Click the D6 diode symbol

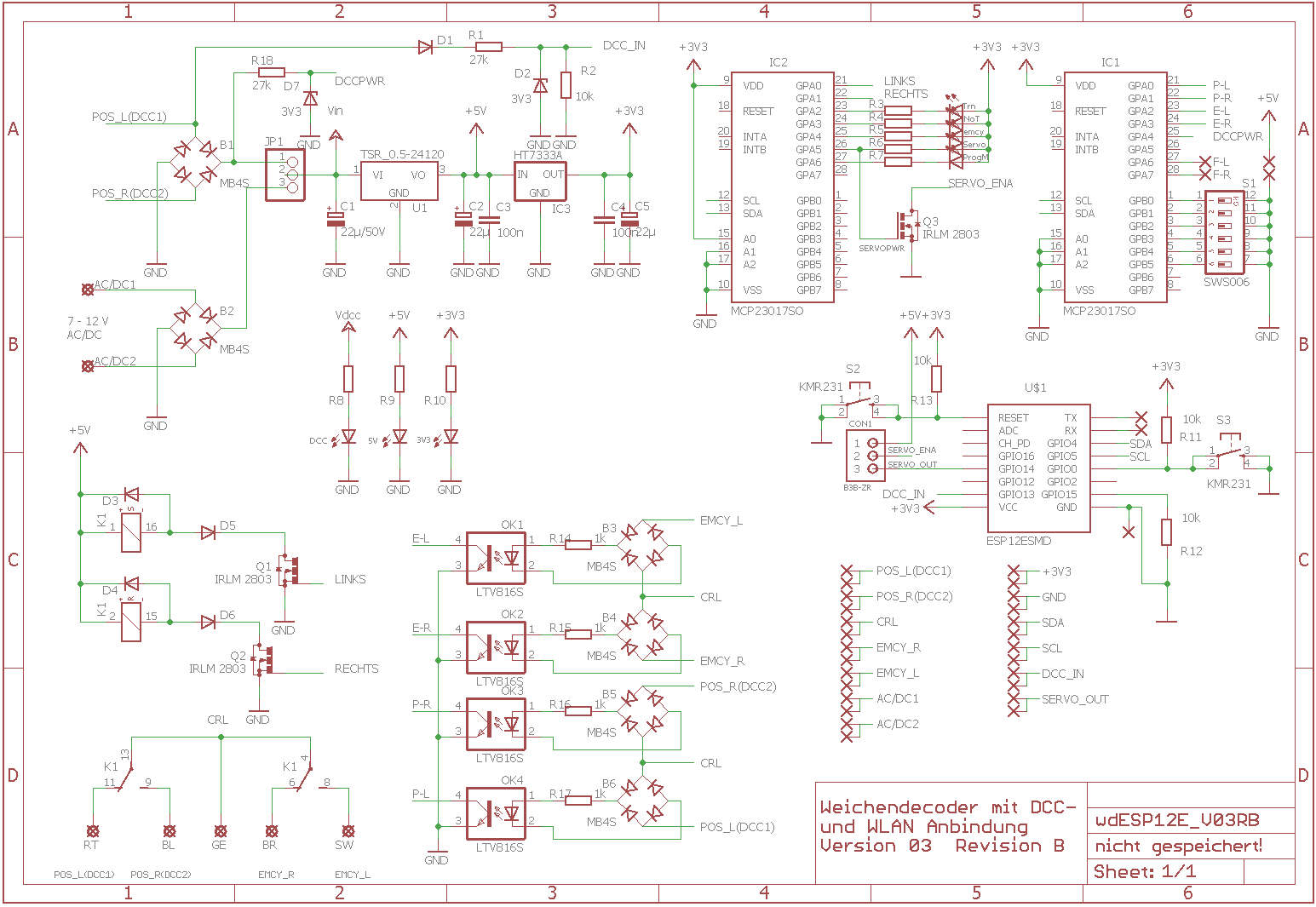click(208, 622)
